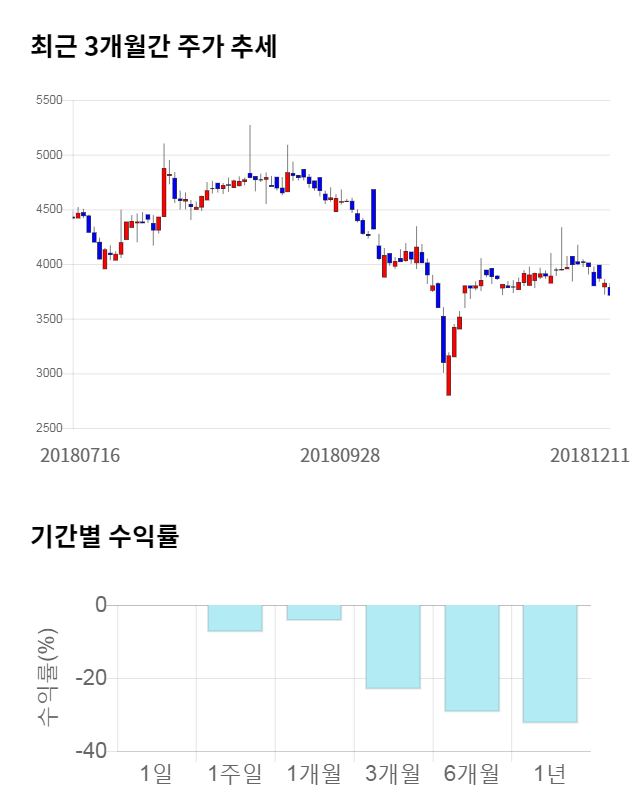The height and width of the screenshot is (810, 640).
Task: Click the -20 tick on returns axis
Action: click(x=93, y=678)
